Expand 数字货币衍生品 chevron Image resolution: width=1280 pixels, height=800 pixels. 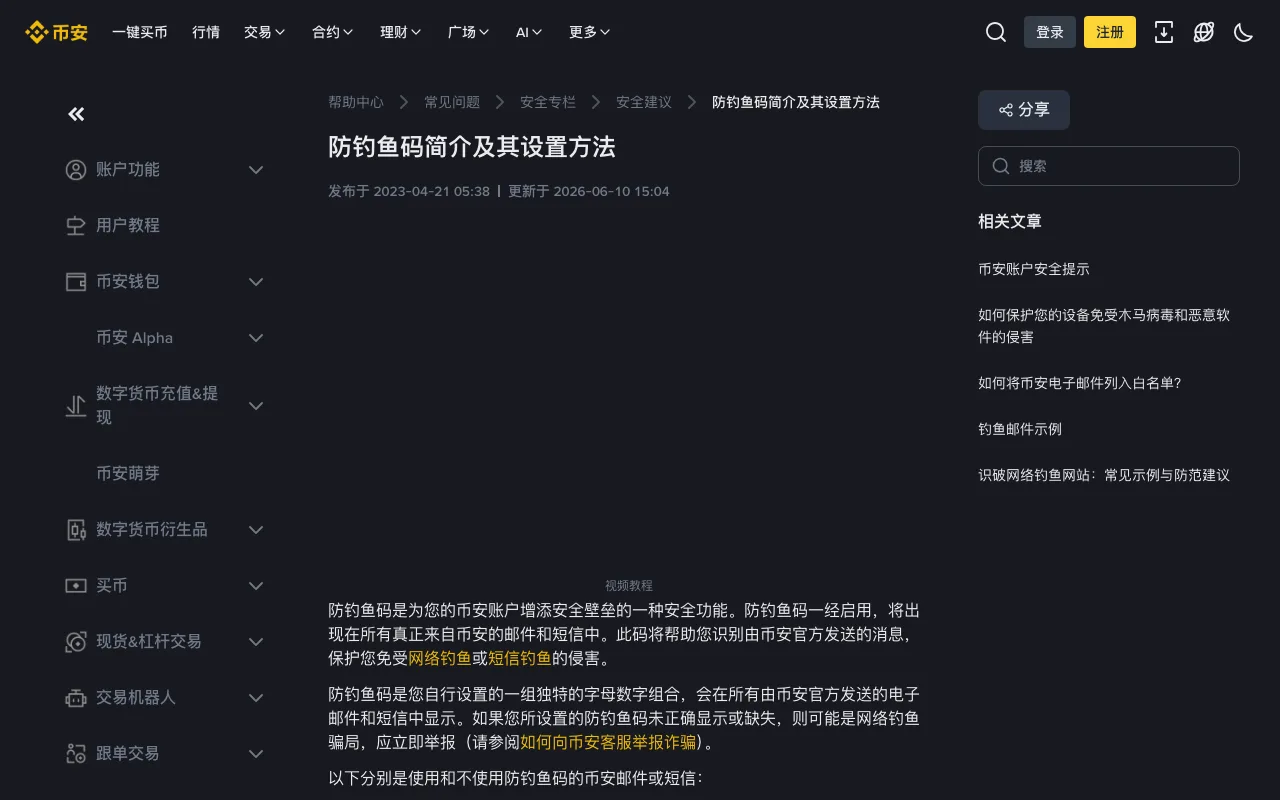(x=256, y=530)
